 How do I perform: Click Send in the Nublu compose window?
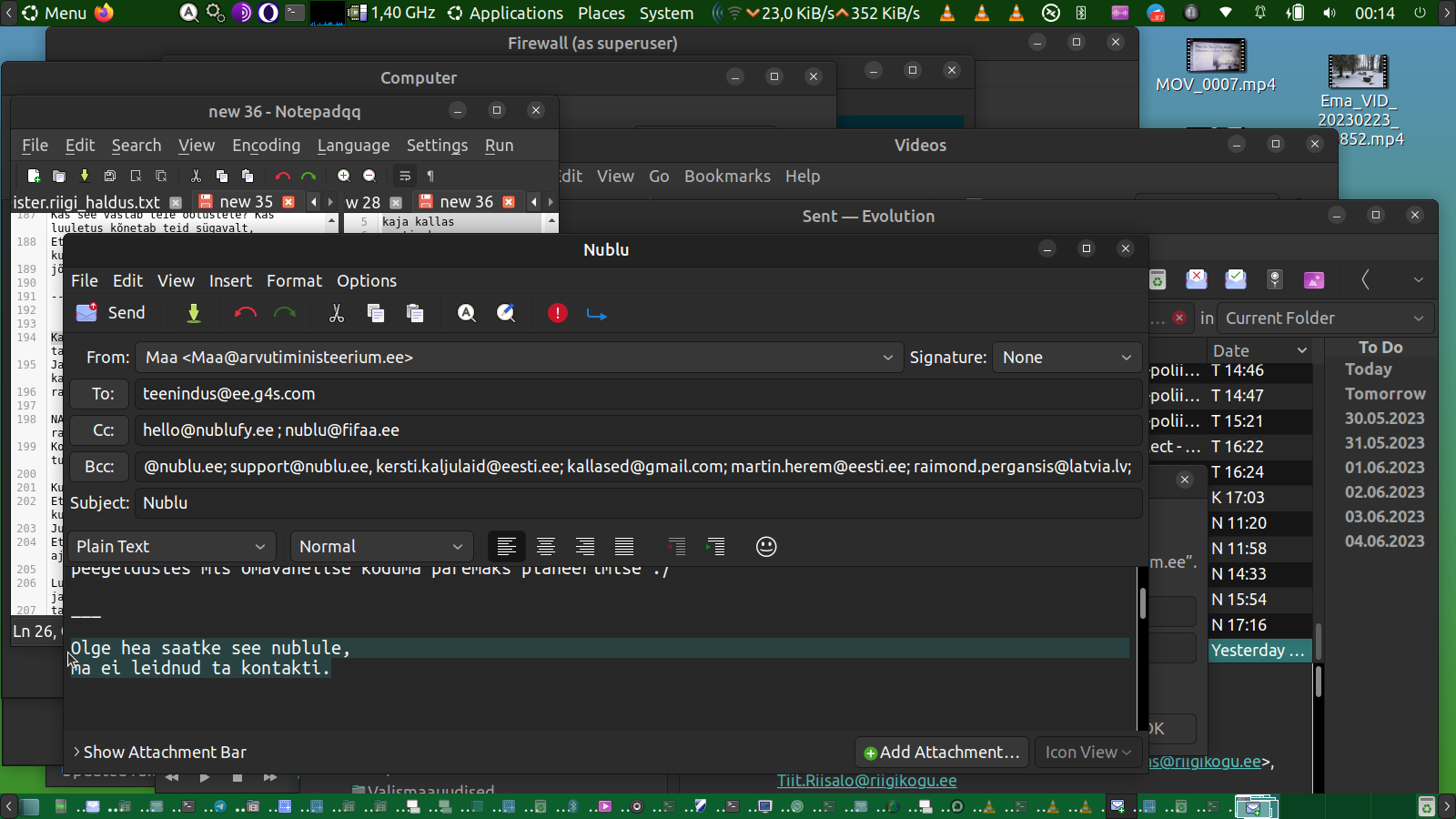click(x=111, y=313)
